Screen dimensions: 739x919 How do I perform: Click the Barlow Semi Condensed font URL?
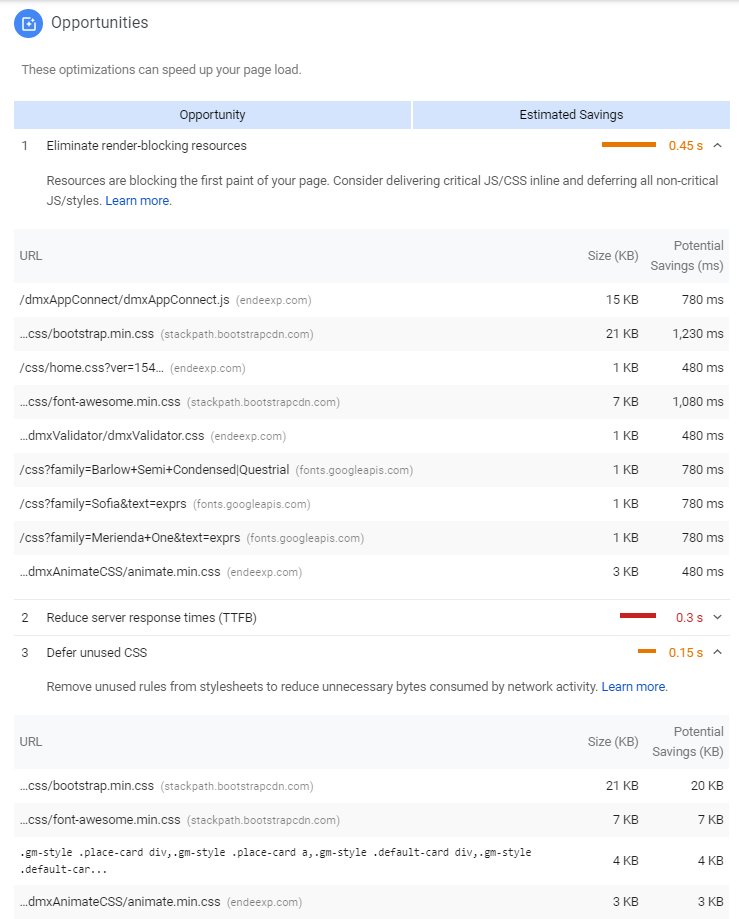pyautogui.click(x=154, y=470)
